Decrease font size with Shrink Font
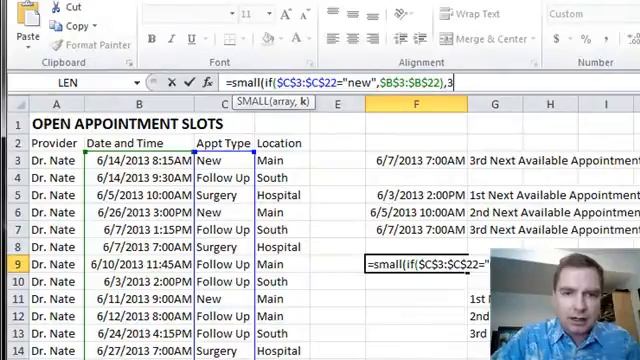The image size is (640, 360). tap(304, 15)
